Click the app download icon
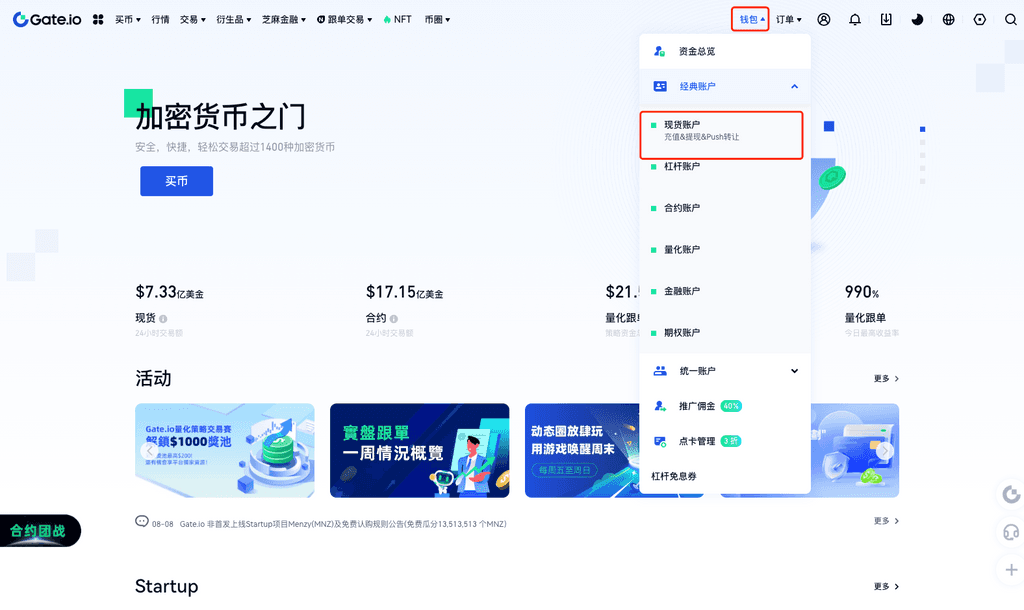Viewport: 1024px width, 610px height. pyautogui.click(x=886, y=19)
